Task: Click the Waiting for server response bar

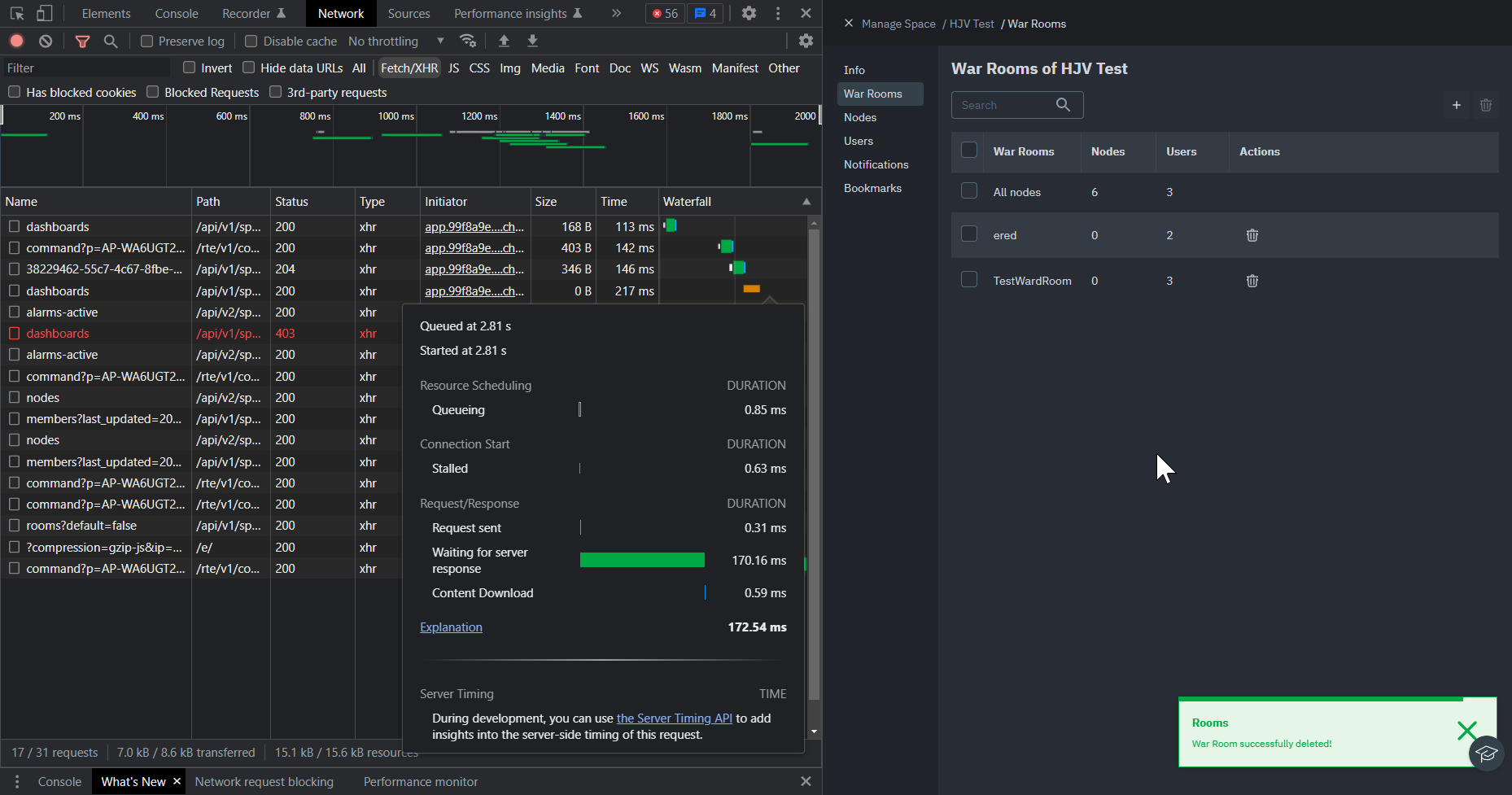Action: coord(642,560)
